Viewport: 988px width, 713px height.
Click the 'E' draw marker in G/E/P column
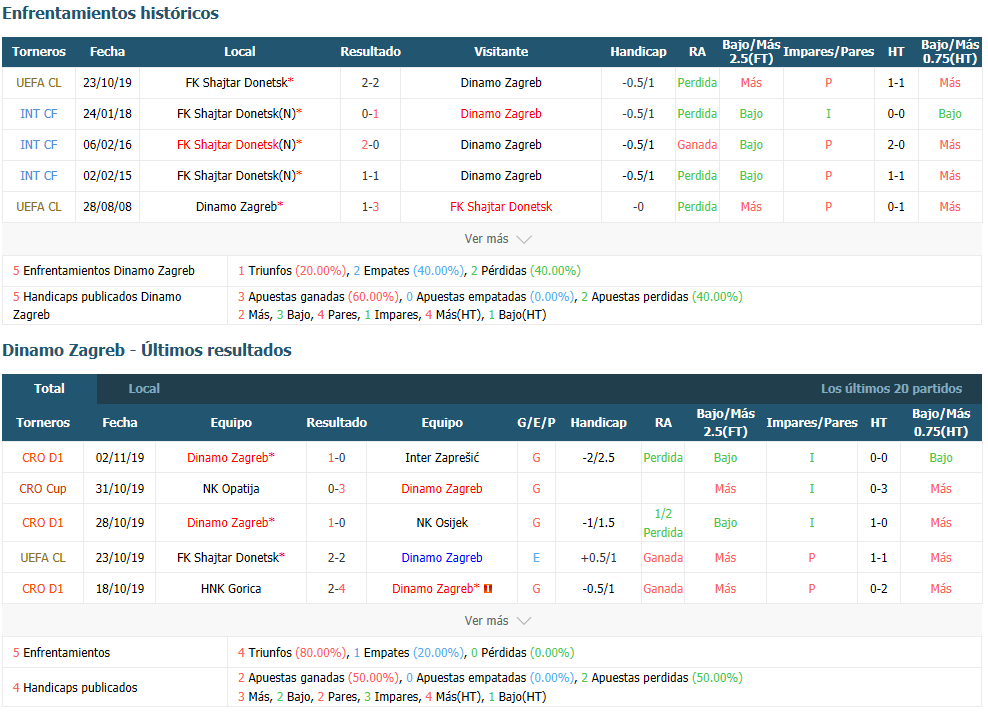[x=536, y=557]
